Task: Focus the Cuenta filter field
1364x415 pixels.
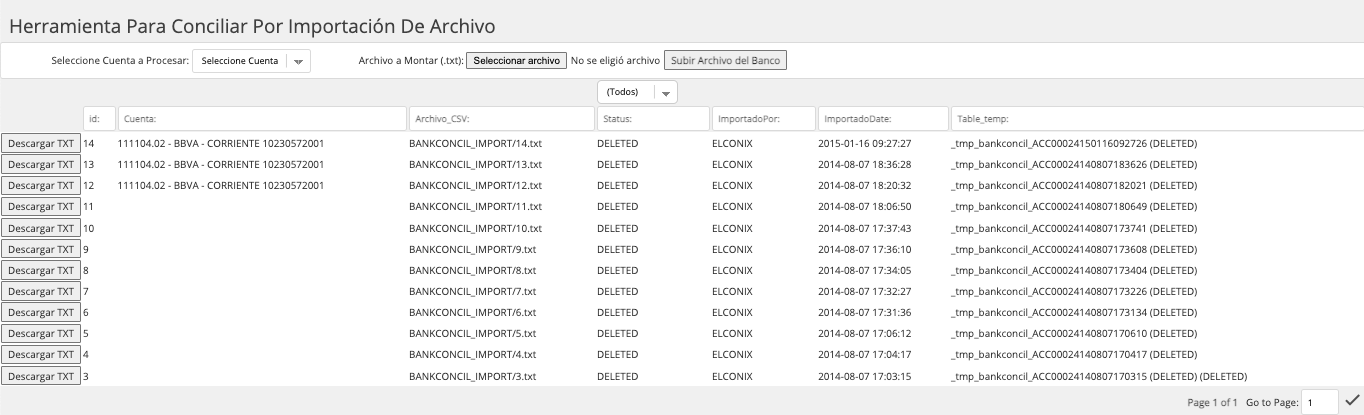Action: [x=262, y=119]
